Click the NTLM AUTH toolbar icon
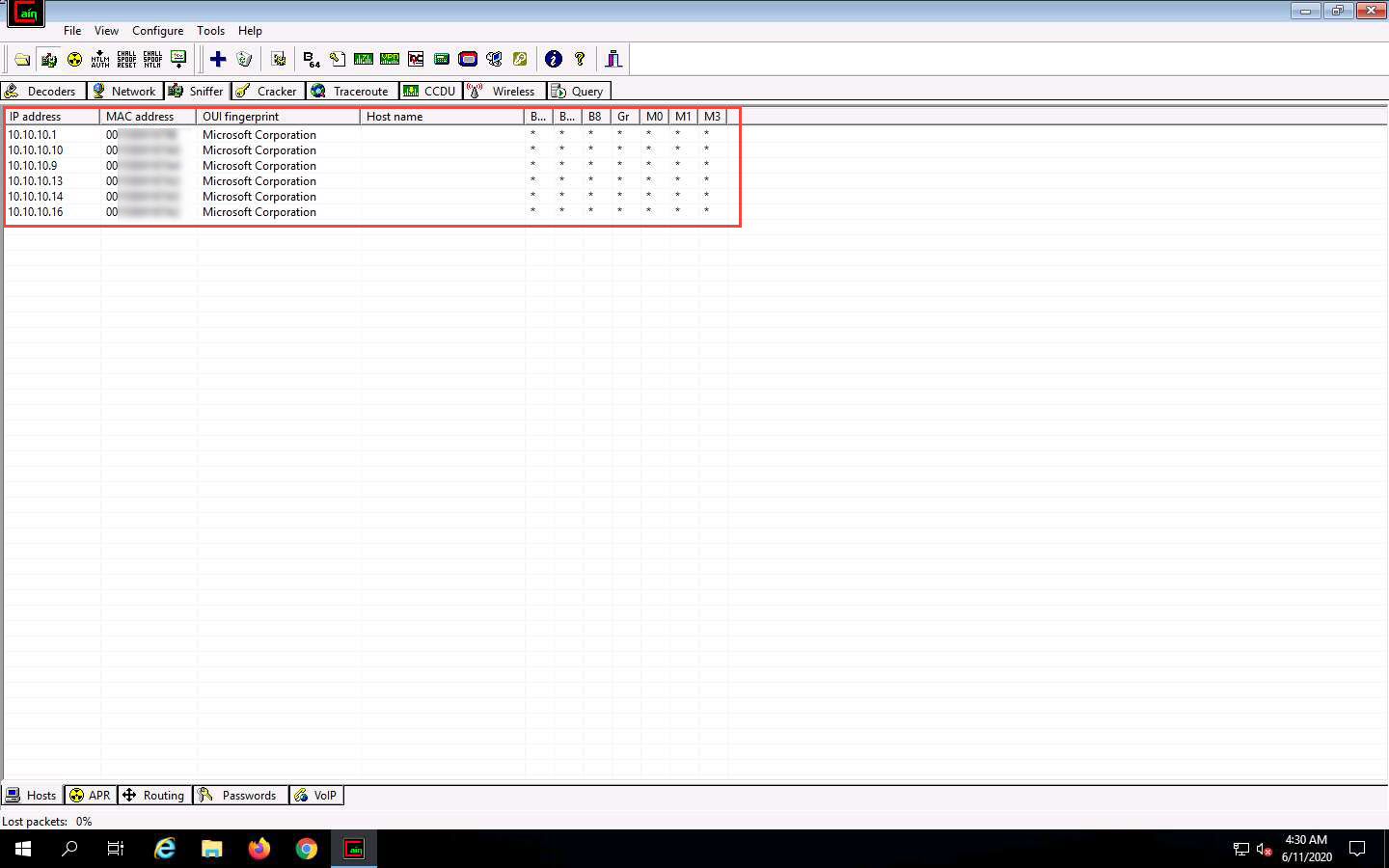Screen dimensions: 1389x868 [100, 59]
